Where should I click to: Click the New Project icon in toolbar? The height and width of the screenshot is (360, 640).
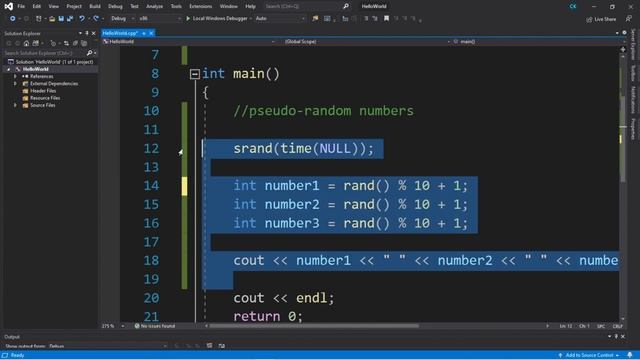coord(39,19)
